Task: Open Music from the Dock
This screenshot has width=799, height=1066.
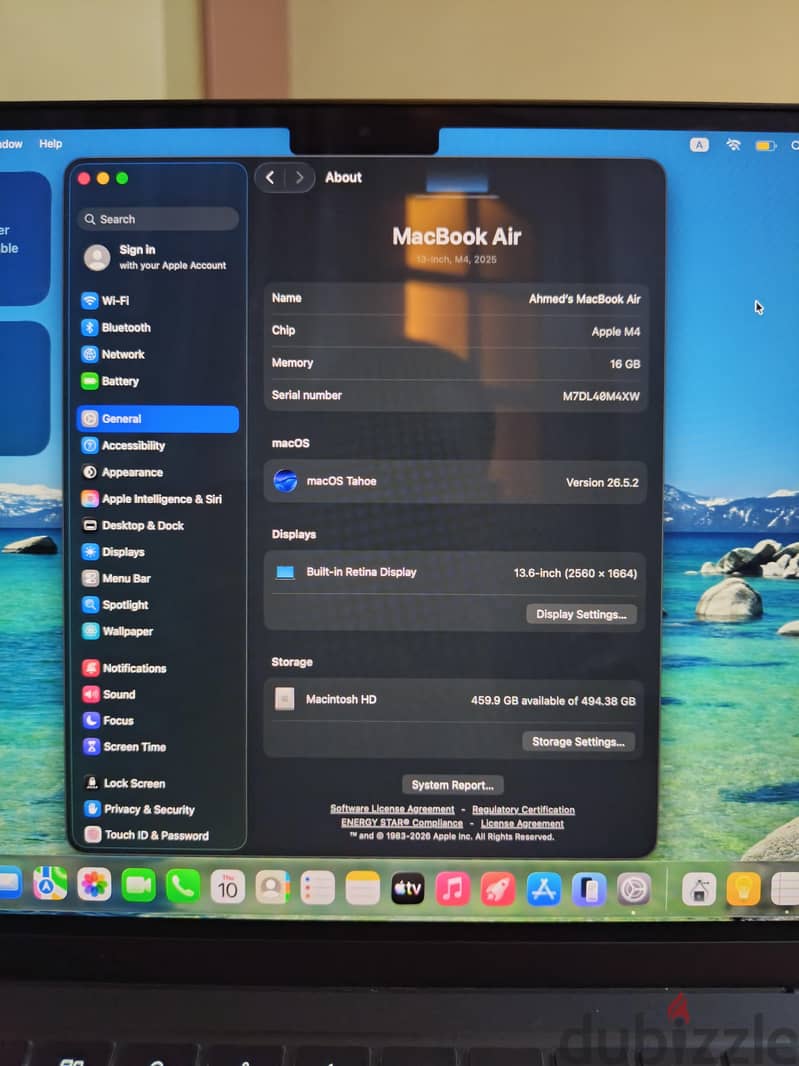Action: pos(453,889)
